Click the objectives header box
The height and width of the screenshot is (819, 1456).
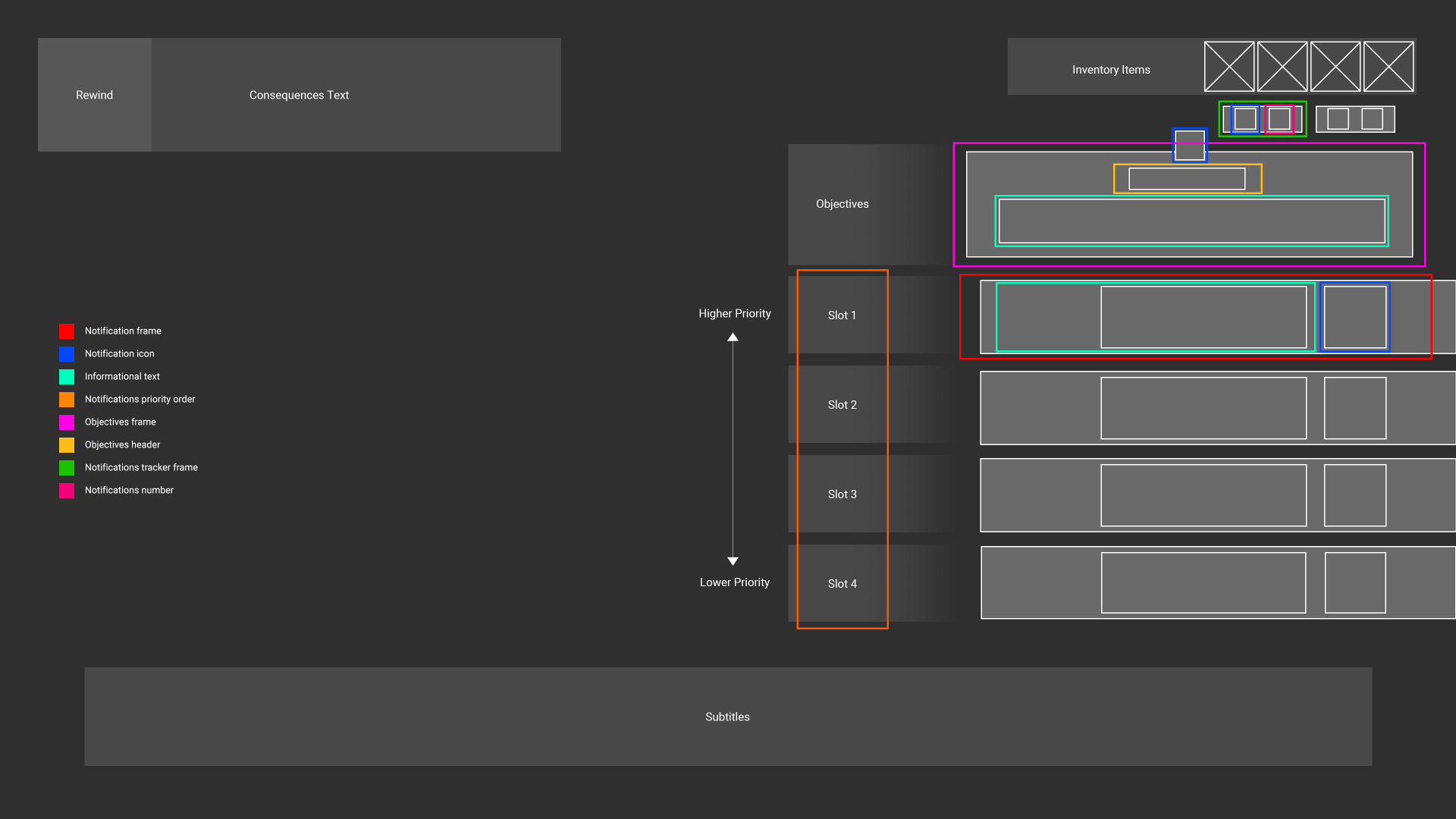click(1187, 179)
